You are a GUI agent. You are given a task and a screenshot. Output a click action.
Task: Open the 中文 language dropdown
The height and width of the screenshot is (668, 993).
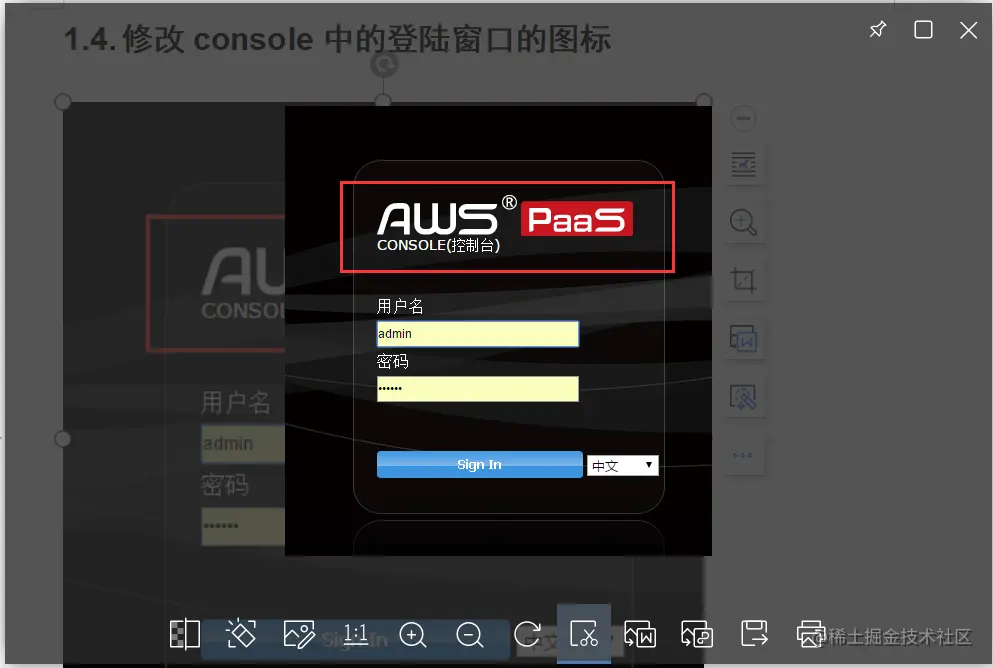tap(623, 465)
